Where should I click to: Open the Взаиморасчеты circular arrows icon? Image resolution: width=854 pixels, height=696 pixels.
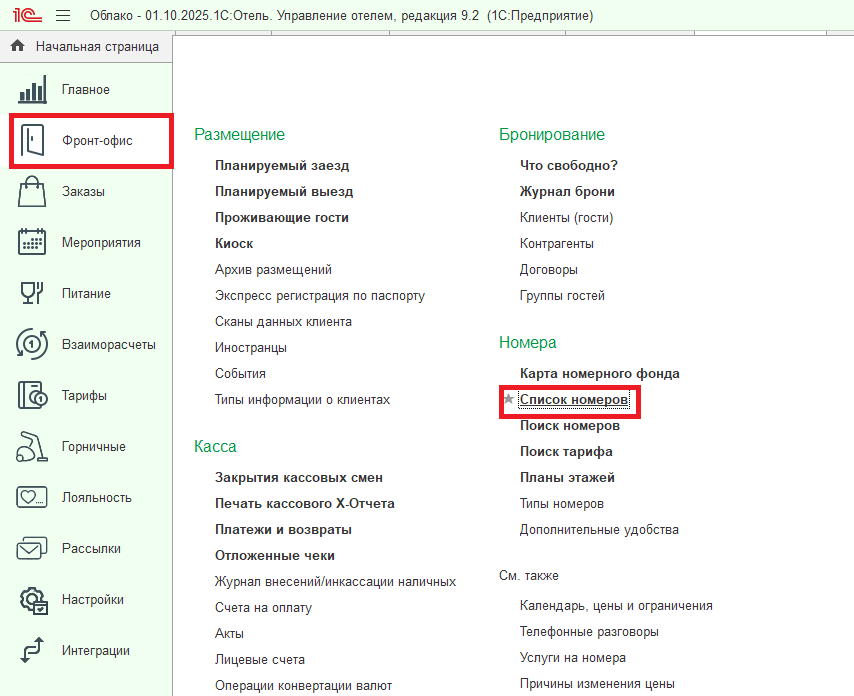point(32,344)
